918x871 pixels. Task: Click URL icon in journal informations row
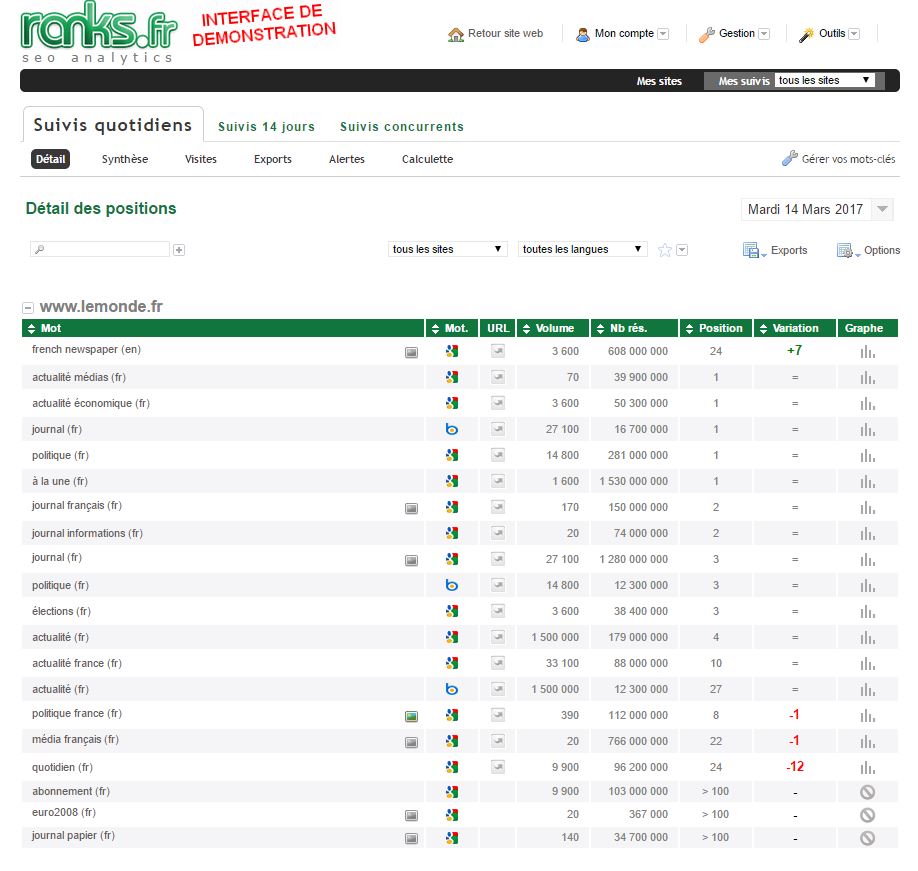tap(498, 533)
